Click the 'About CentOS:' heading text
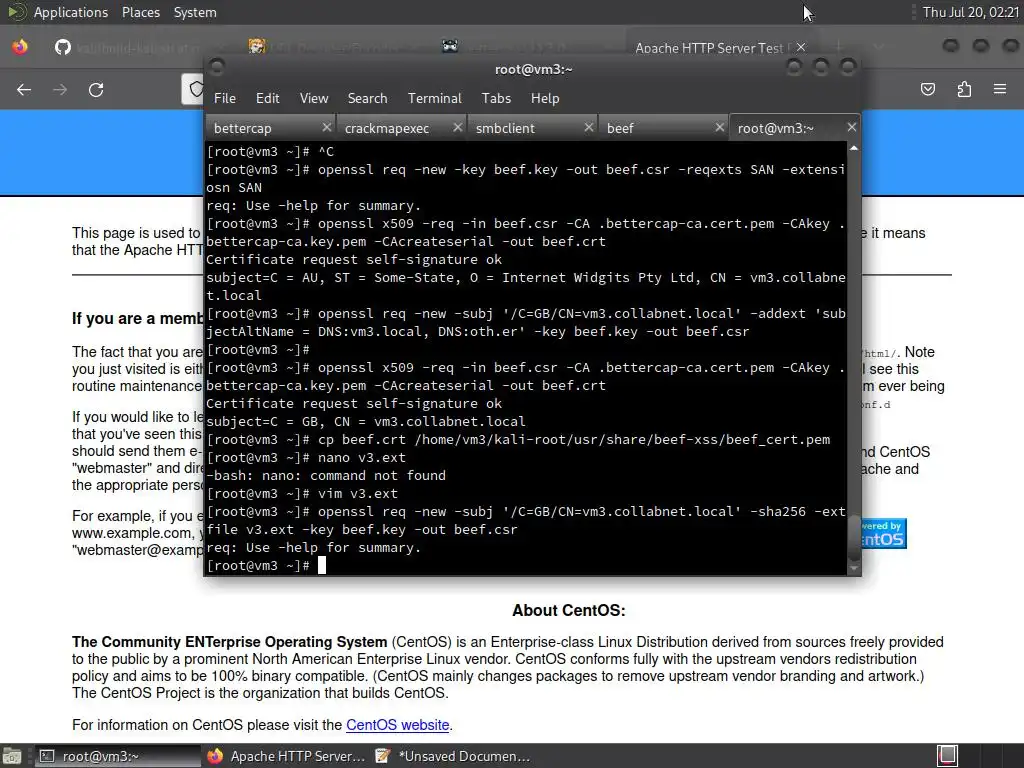The height and width of the screenshot is (768, 1024). click(x=568, y=611)
